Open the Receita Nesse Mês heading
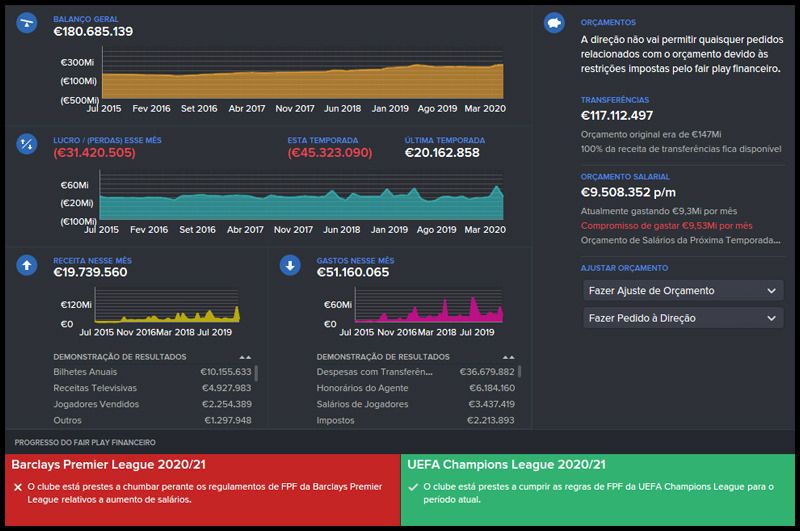 point(92,260)
